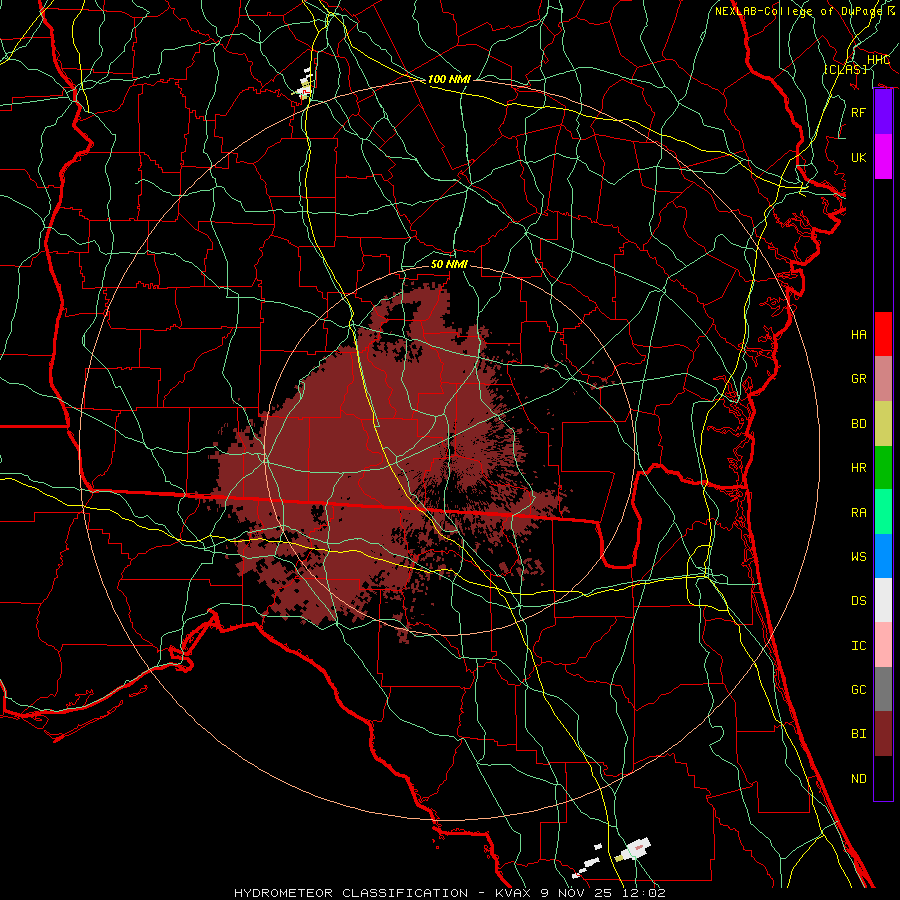The height and width of the screenshot is (900, 900).
Task: Click the IC legend label
Action: point(859,646)
